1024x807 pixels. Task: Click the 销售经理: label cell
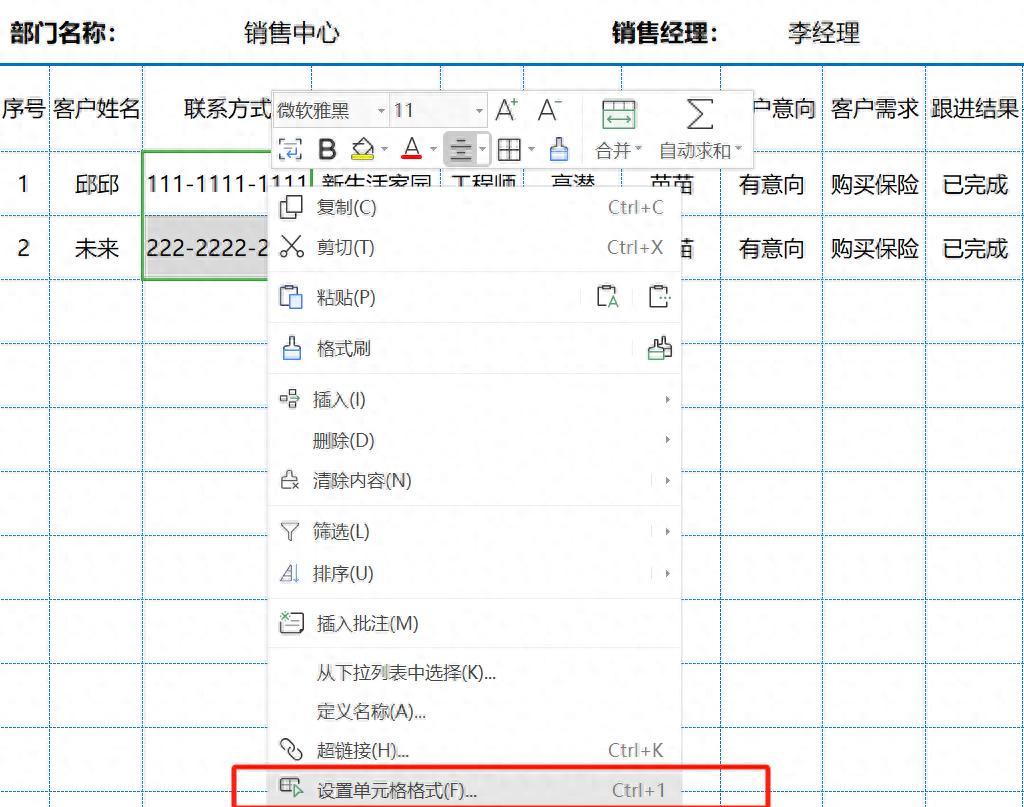point(665,33)
